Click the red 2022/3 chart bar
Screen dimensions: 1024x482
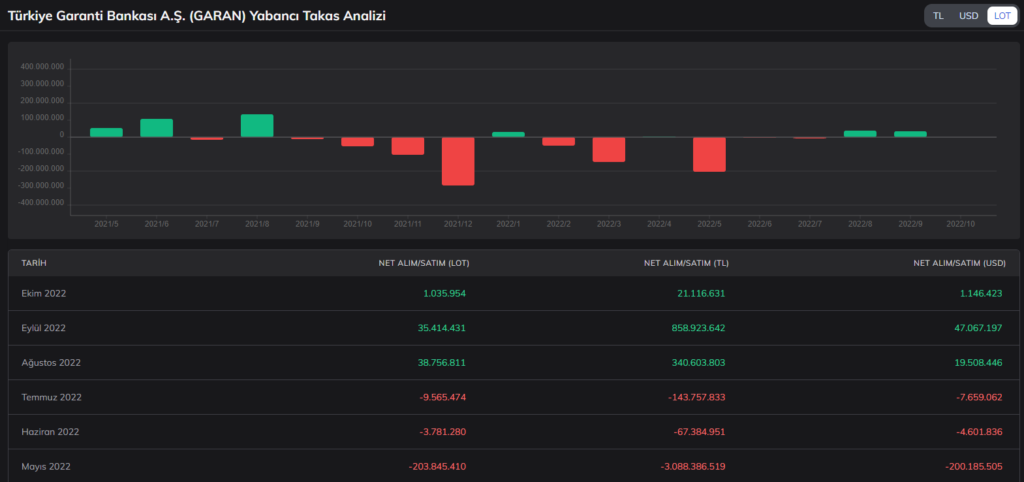click(x=609, y=150)
